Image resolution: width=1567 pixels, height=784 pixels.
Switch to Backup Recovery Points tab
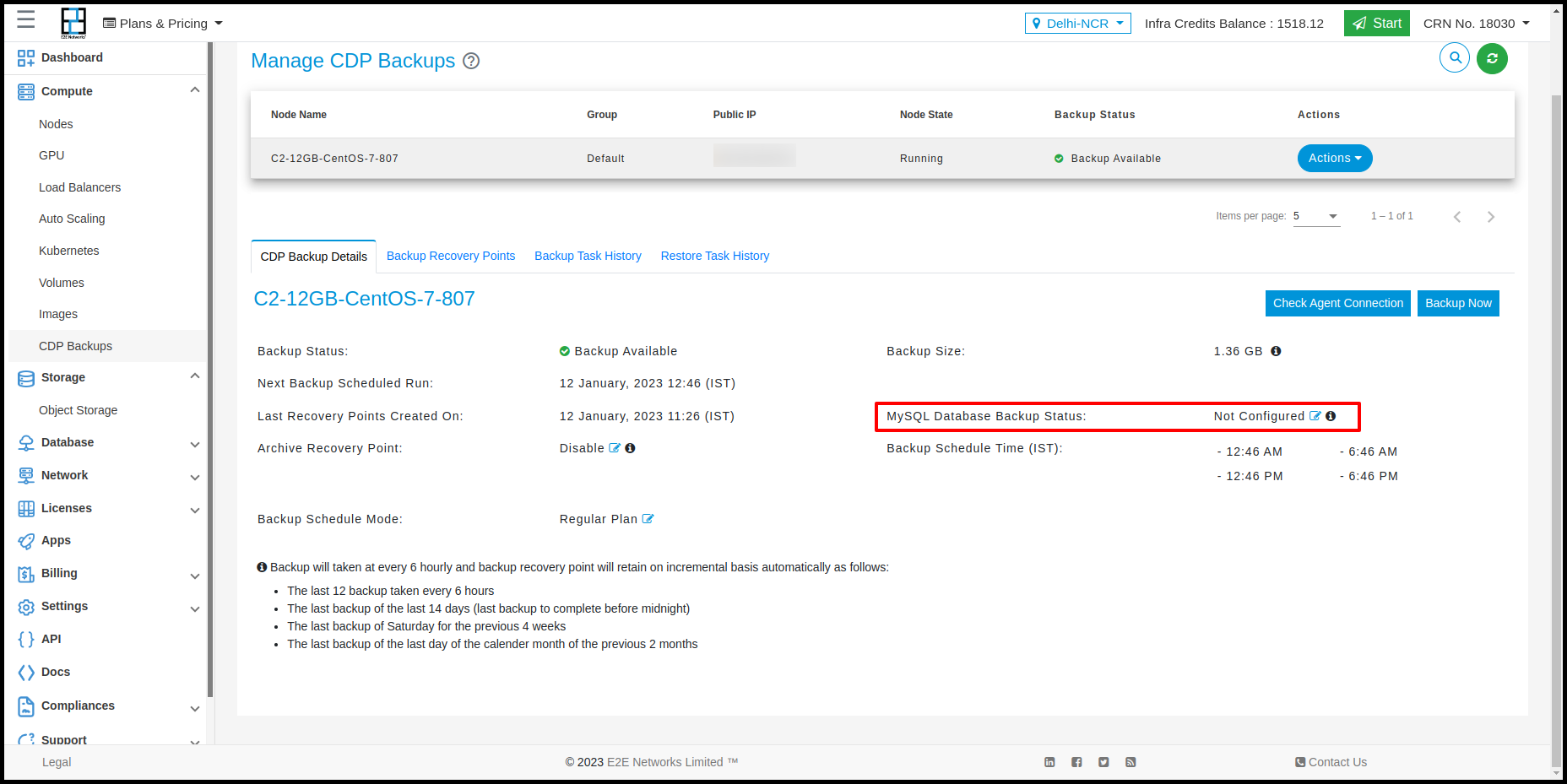tap(451, 256)
